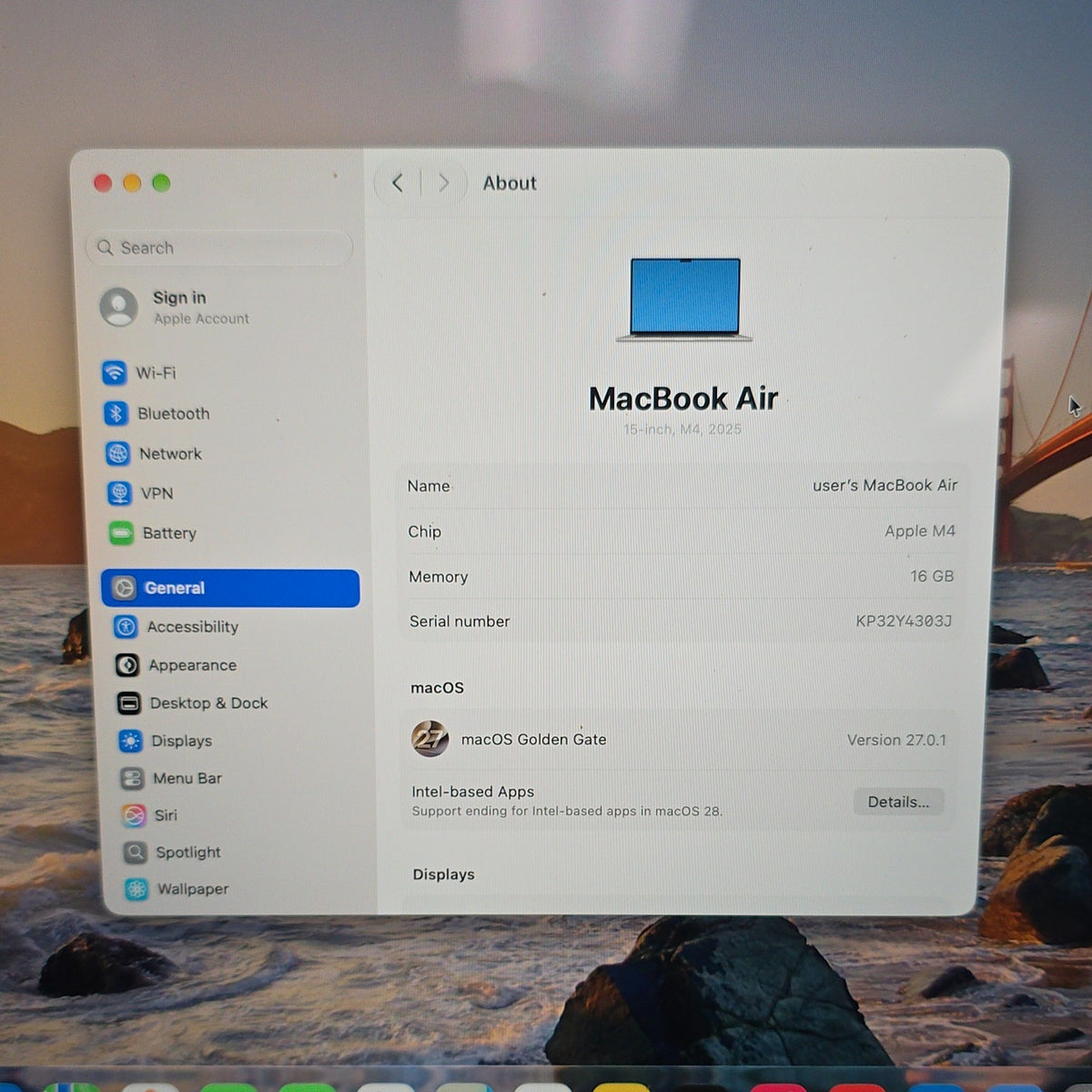Click the Wi-Fi icon in sidebar
Image resolution: width=1092 pixels, height=1092 pixels.
[x=114, y=372]
